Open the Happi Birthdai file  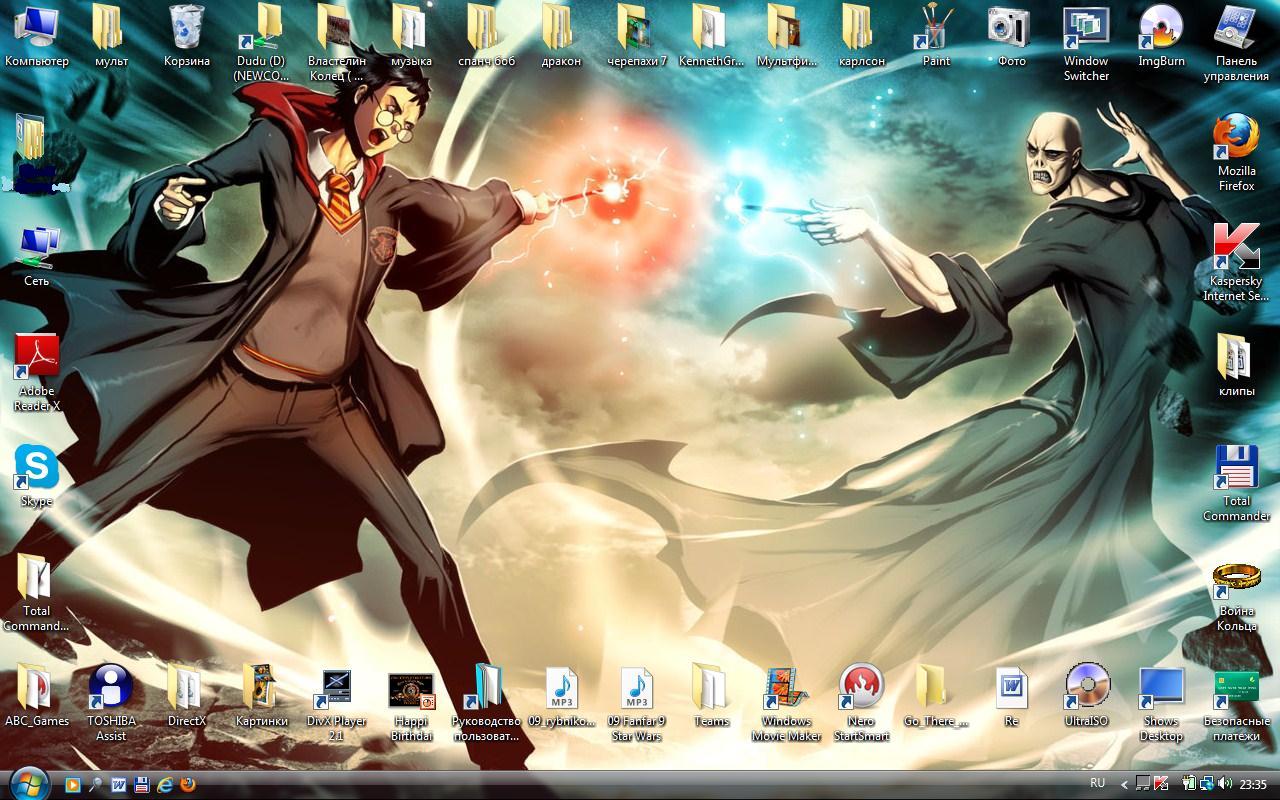point(411,705)
